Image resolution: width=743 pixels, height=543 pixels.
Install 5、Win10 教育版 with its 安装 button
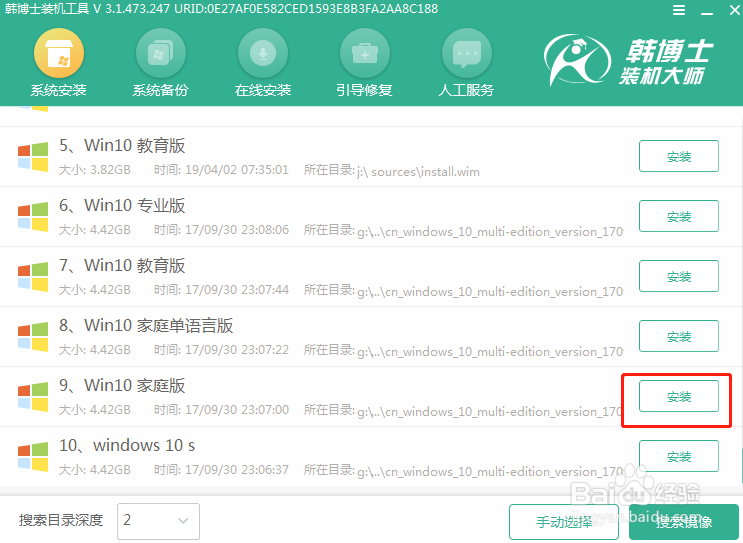point(679,156)
